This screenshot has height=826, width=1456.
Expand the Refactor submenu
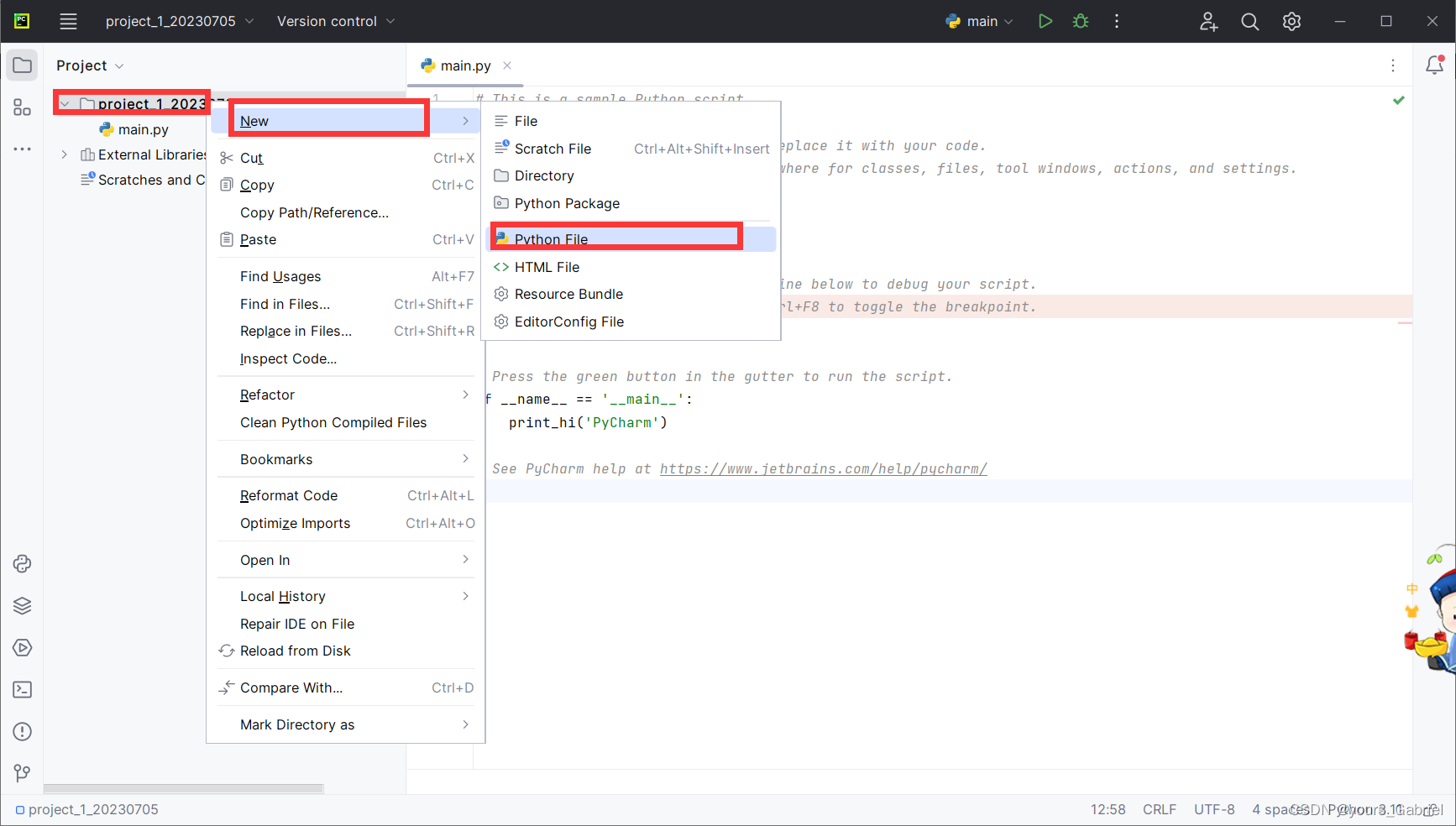pyautogui.click(x=346, y=395)
